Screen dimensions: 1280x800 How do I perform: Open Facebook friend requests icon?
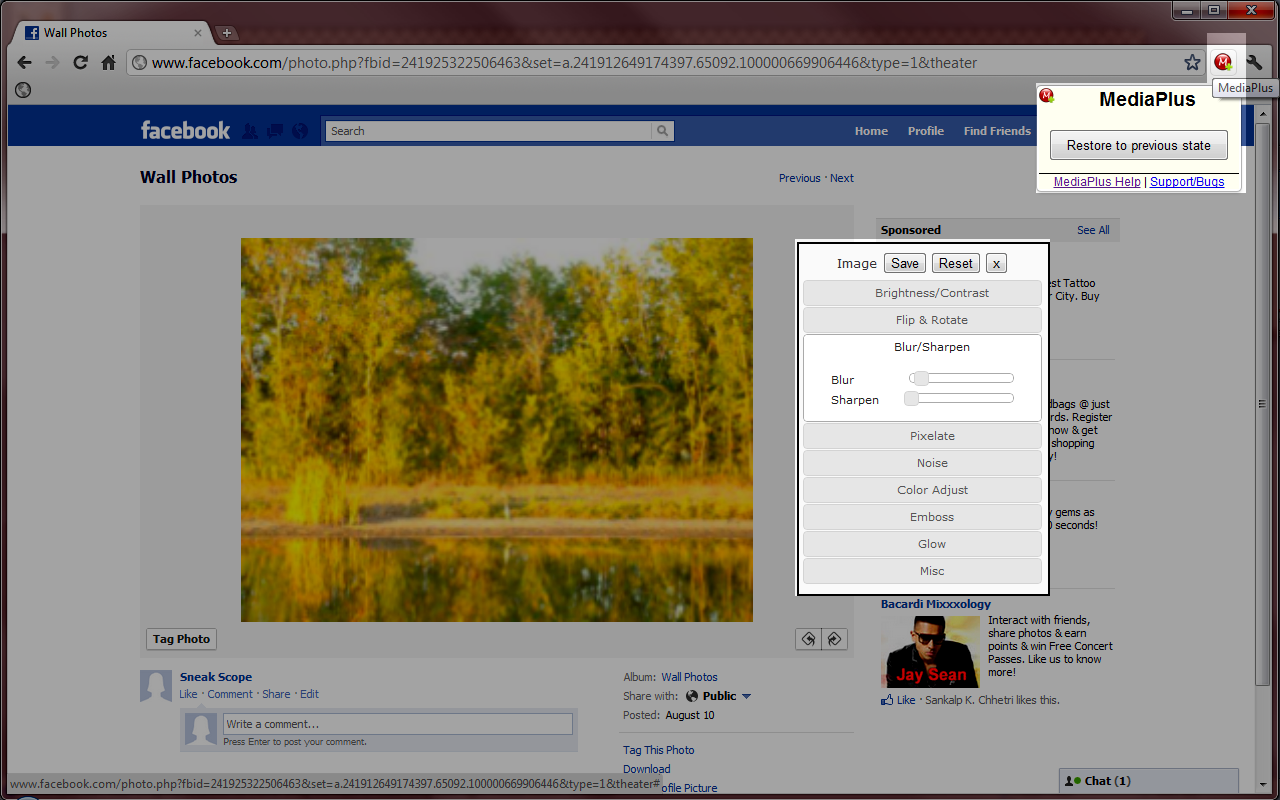click(x=250, y=131)
